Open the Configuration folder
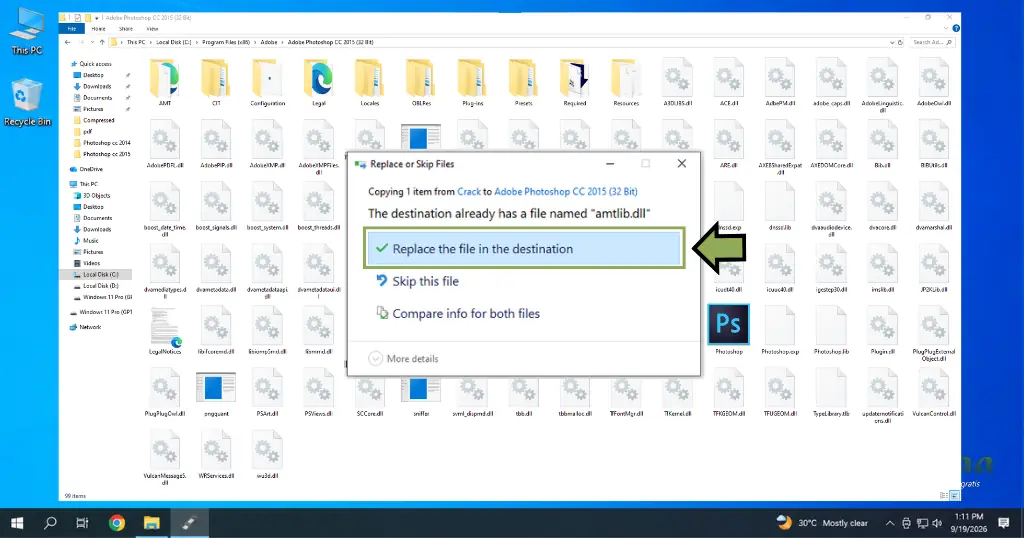The width and height of the screenshot is (1024, 538). [267, 82]
